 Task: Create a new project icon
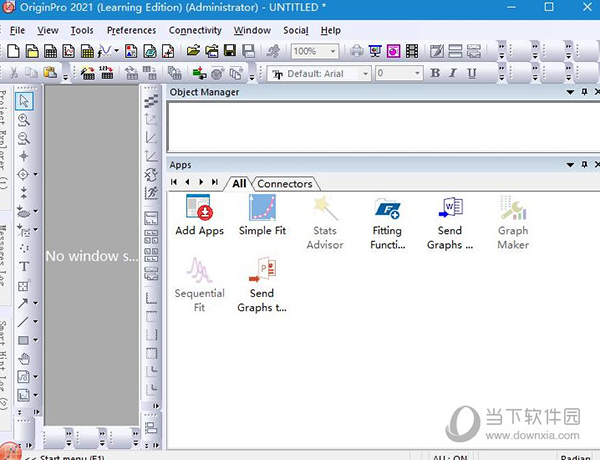[x=13, y=51]
